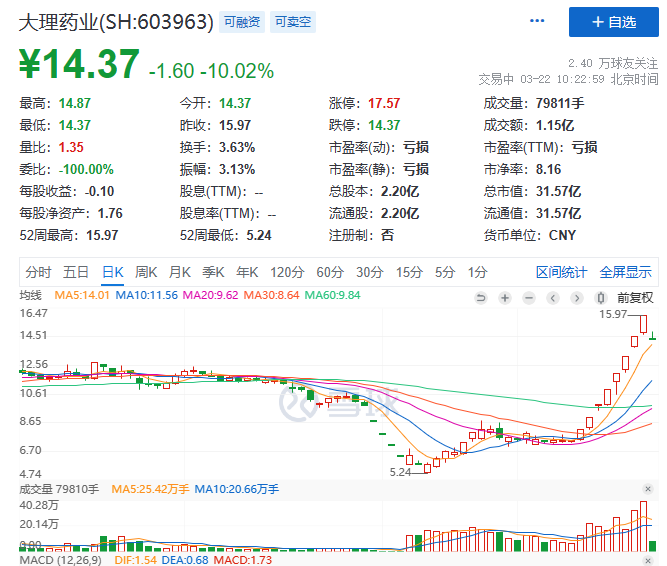Close the 成交量 volume panel
Viewport: 667px width, 566px height.
tap(648, 489)
